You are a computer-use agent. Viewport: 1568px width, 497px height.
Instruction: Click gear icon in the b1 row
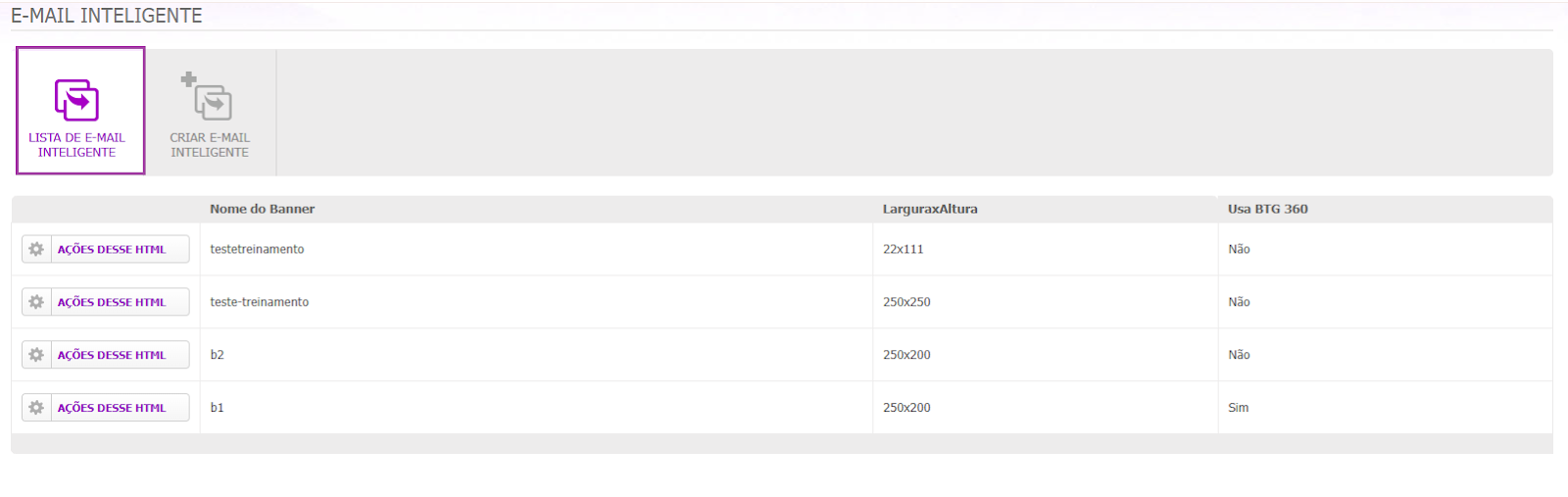click(x=36, y=408)
